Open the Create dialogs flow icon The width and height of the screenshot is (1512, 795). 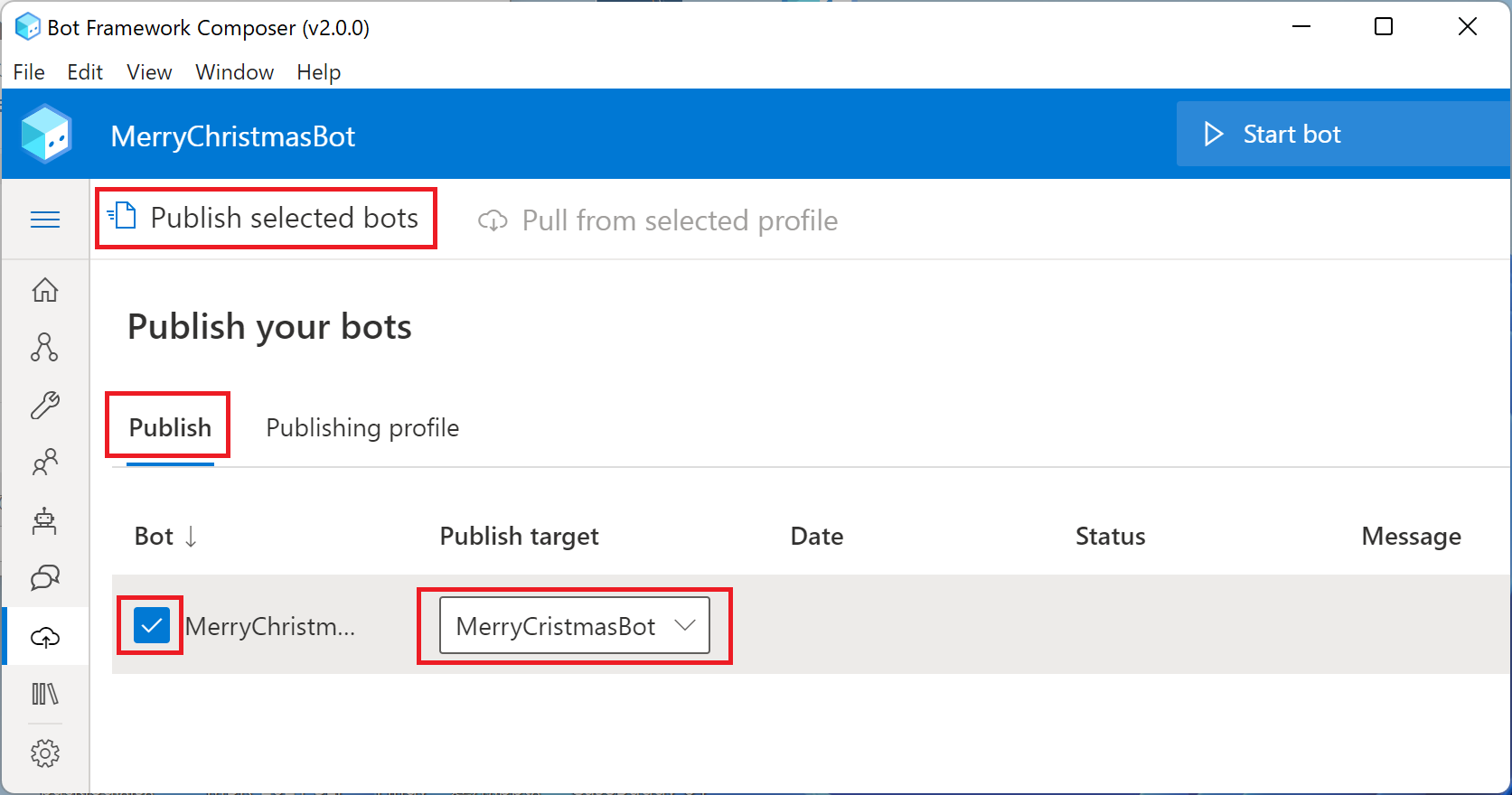45,348
